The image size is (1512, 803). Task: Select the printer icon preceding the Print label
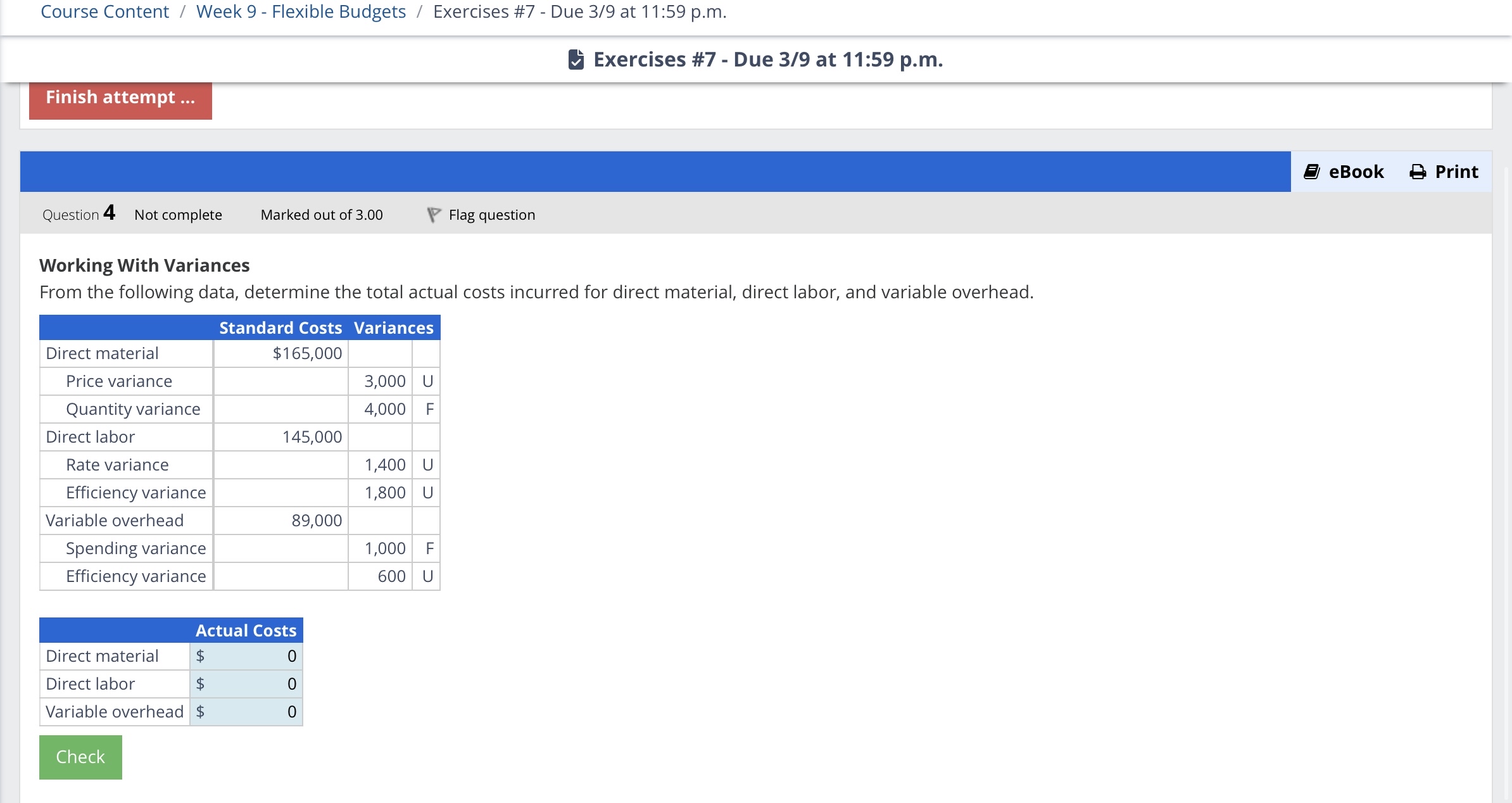pos(1417,171)
